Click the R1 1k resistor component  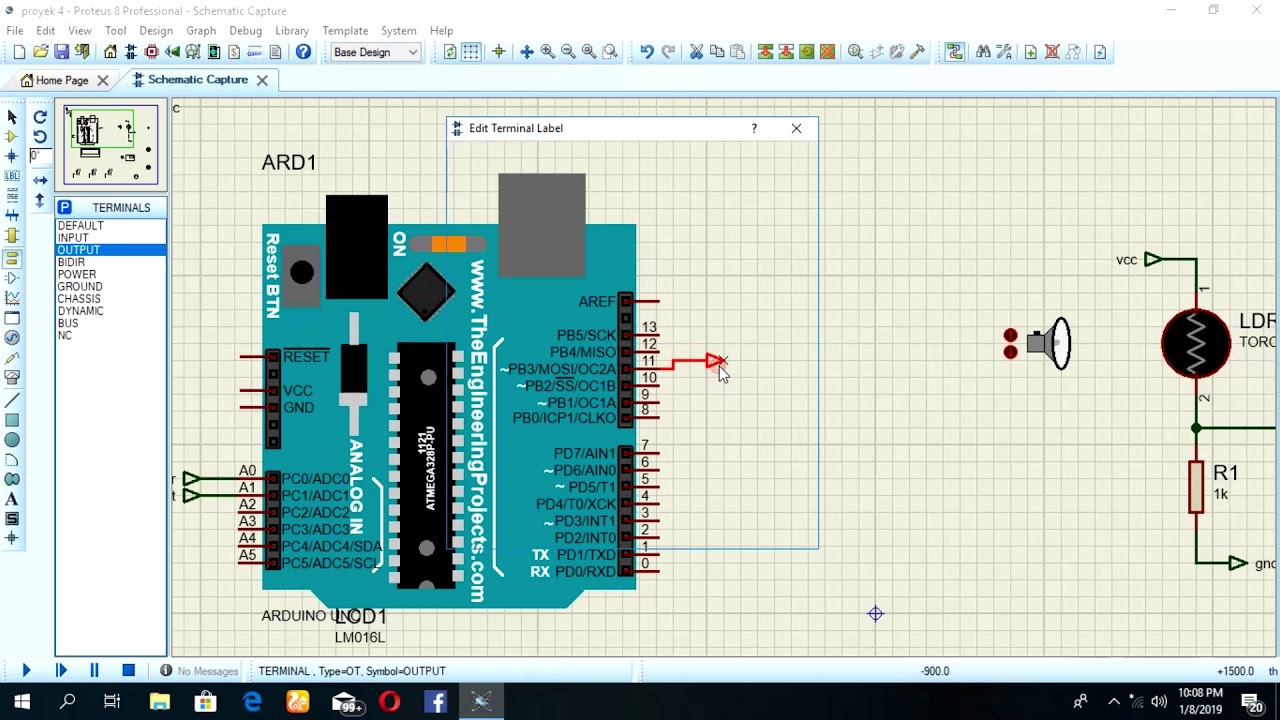1196,487
